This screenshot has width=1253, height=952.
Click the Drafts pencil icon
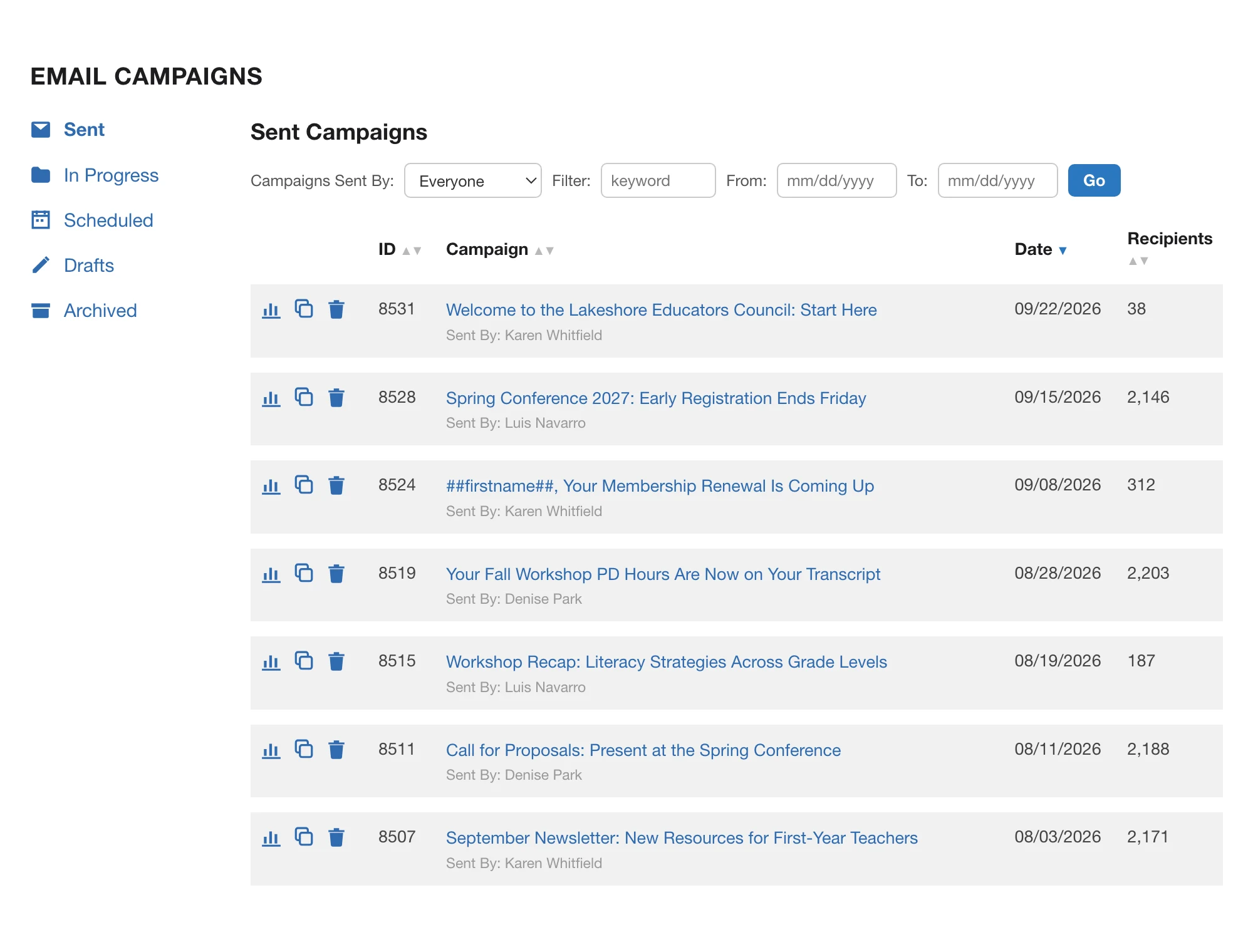click(x=41, y=265)
